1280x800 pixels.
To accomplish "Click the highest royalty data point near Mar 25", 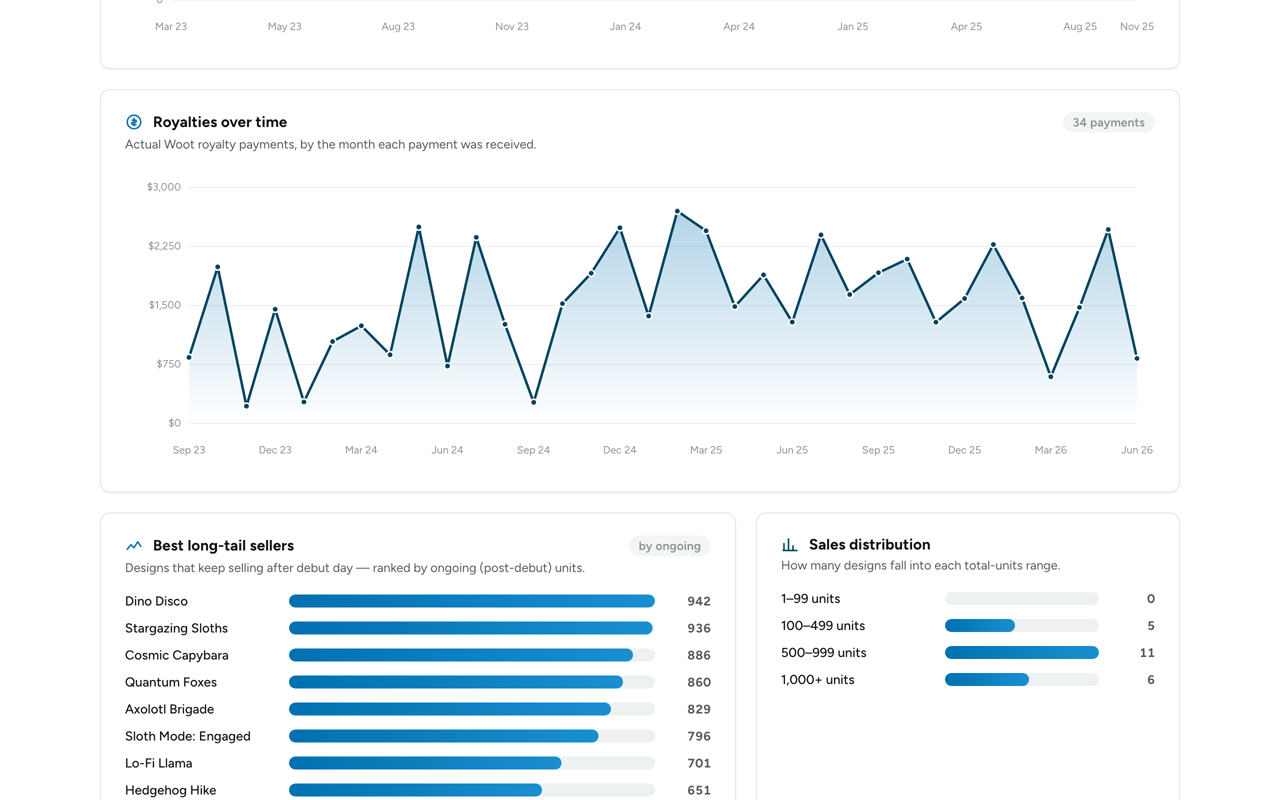I will click(x=677, y=211).
